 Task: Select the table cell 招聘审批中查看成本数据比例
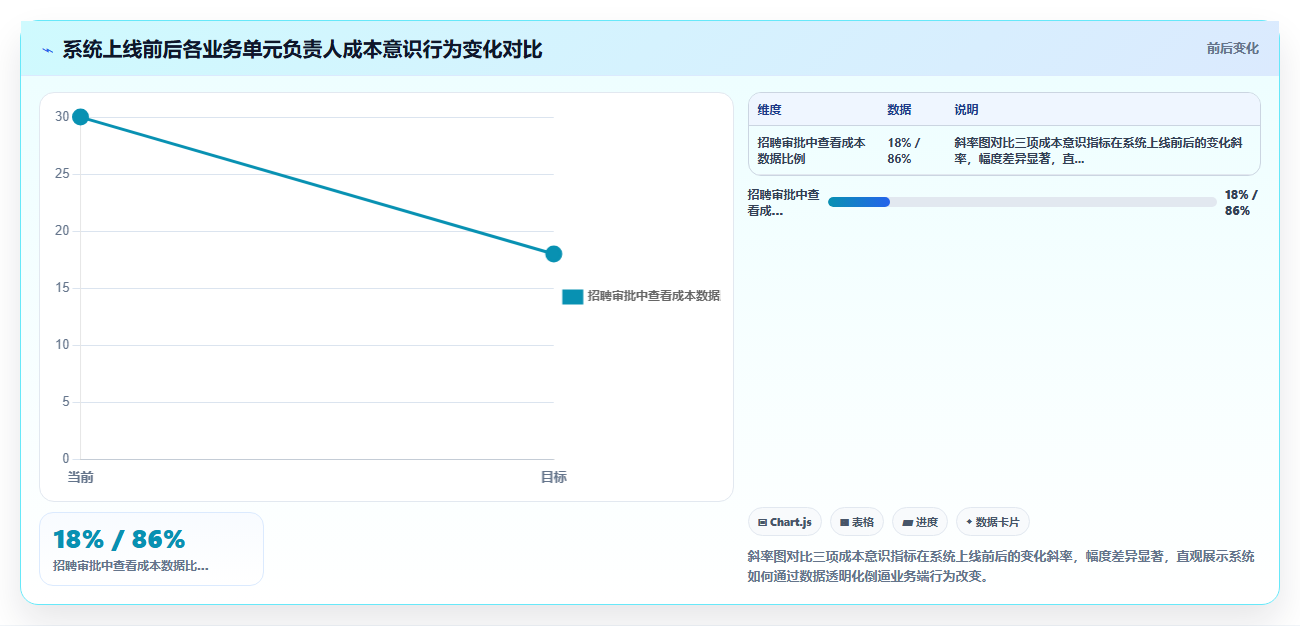[811, 151]
